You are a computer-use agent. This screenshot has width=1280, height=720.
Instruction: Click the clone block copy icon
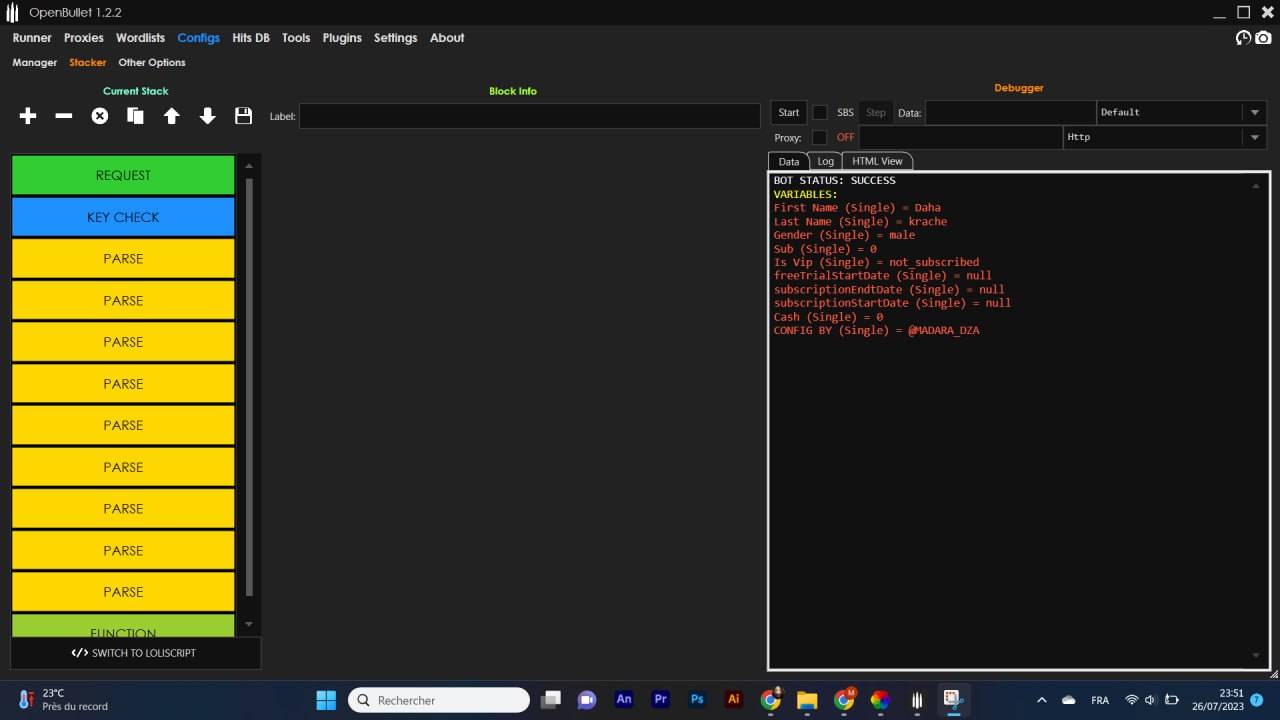click(x=136, y=116)
